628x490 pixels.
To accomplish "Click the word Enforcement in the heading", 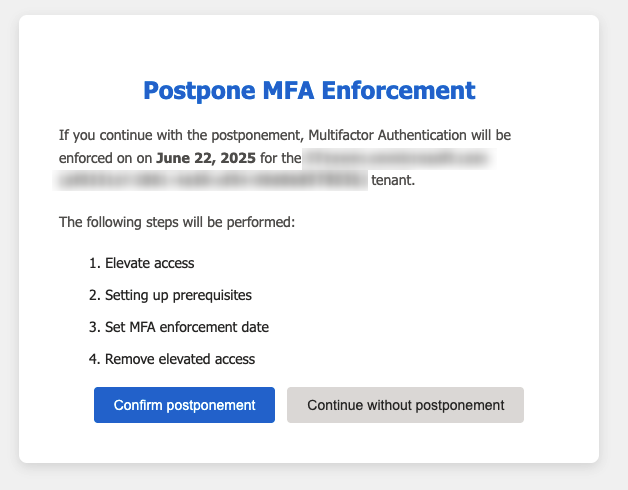I will pos(397,91).
